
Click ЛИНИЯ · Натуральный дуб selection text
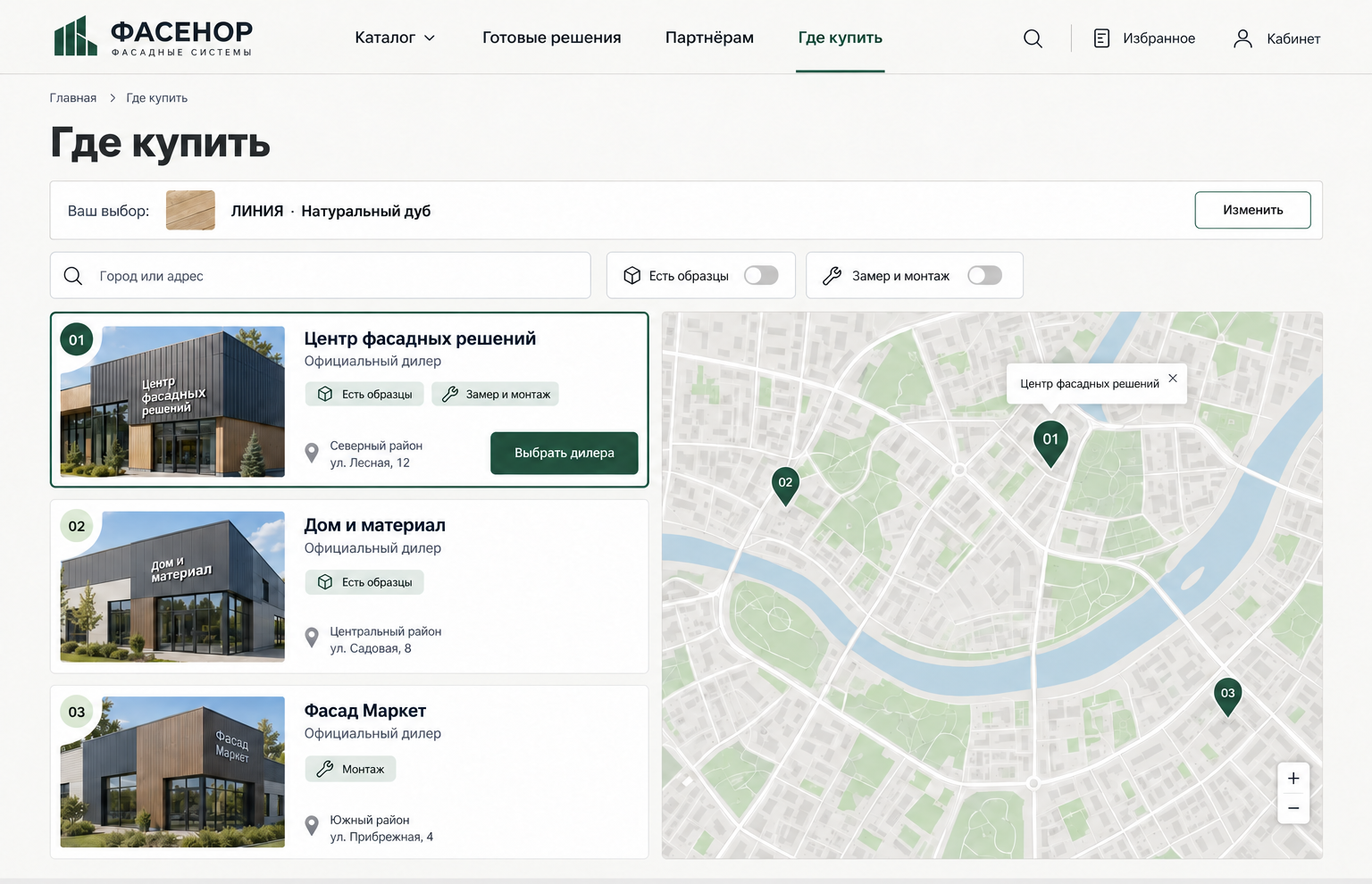coord(330,211)
